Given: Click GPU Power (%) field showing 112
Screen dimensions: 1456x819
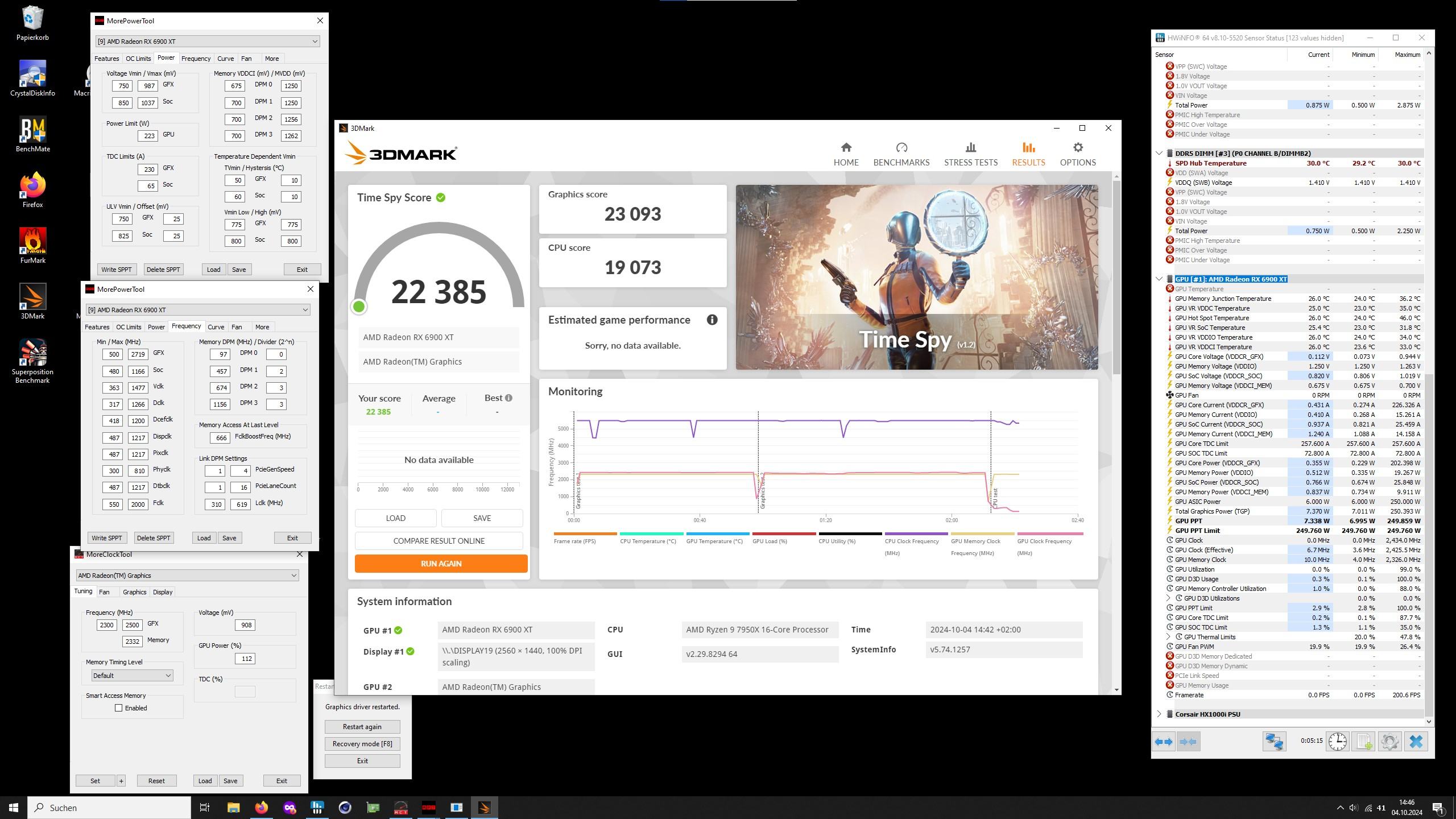Looking at the screenshot, I should pos(245,659).
